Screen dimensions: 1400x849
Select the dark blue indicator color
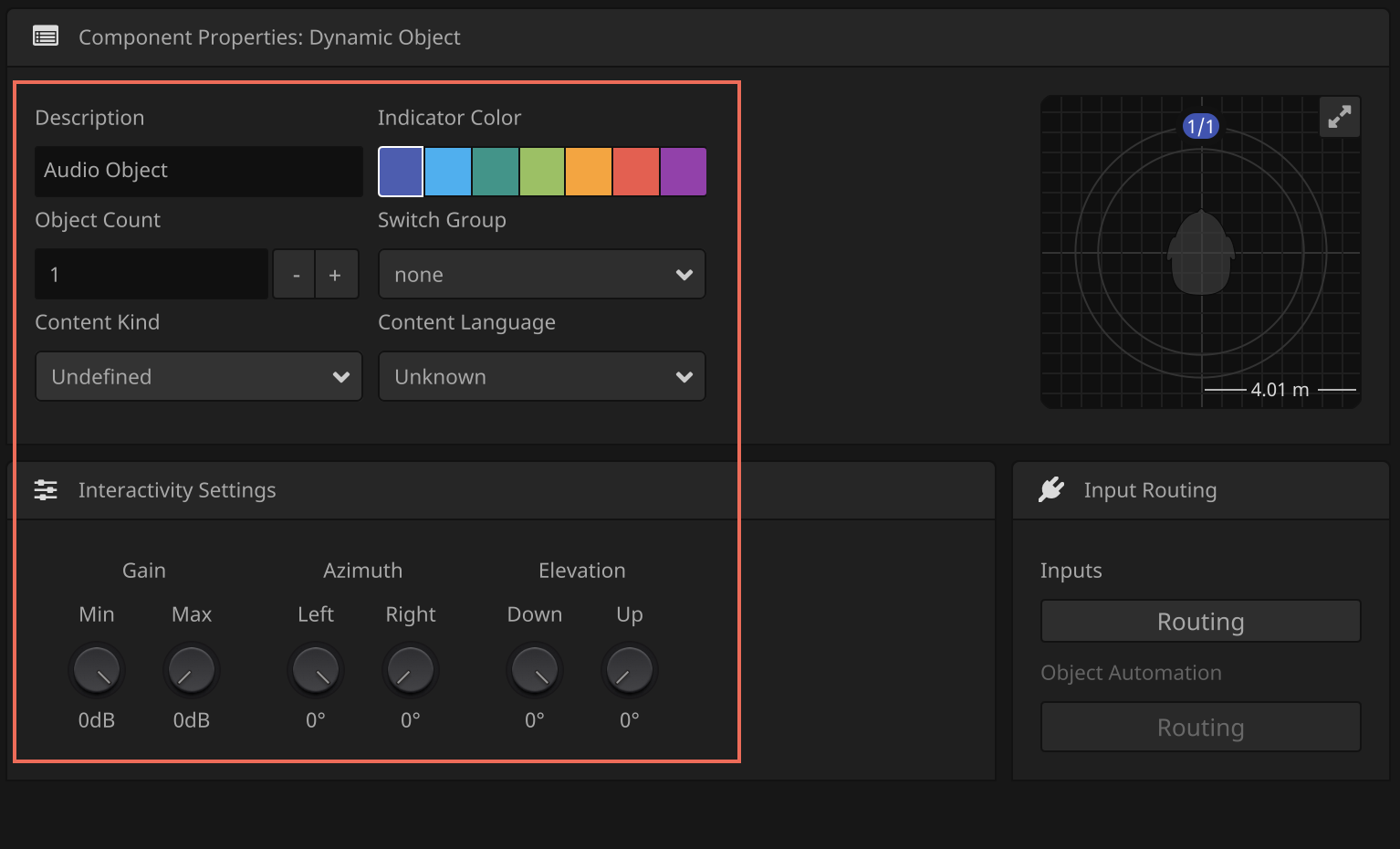[401, 172]
